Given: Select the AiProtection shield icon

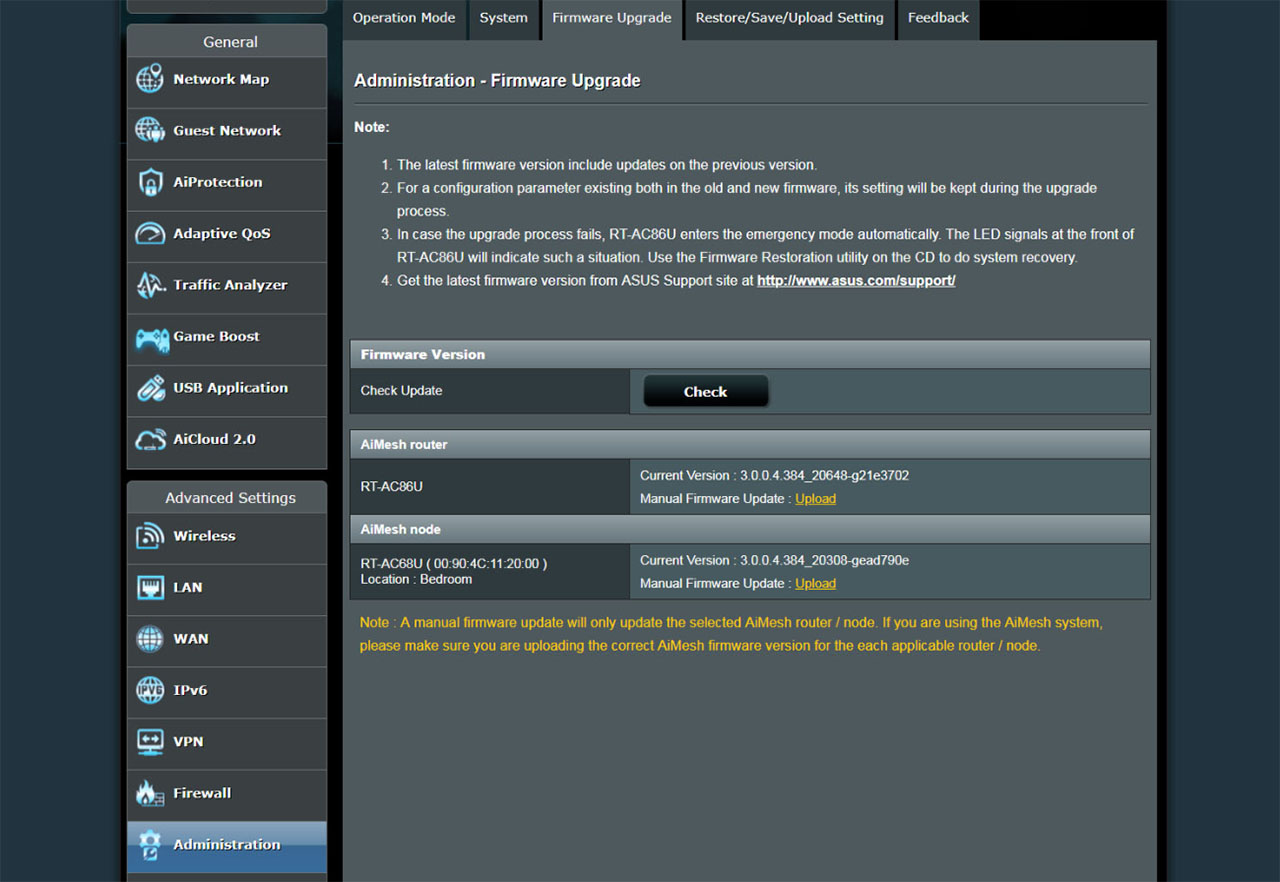Looking at the screenshot, I should coord(150,182).
